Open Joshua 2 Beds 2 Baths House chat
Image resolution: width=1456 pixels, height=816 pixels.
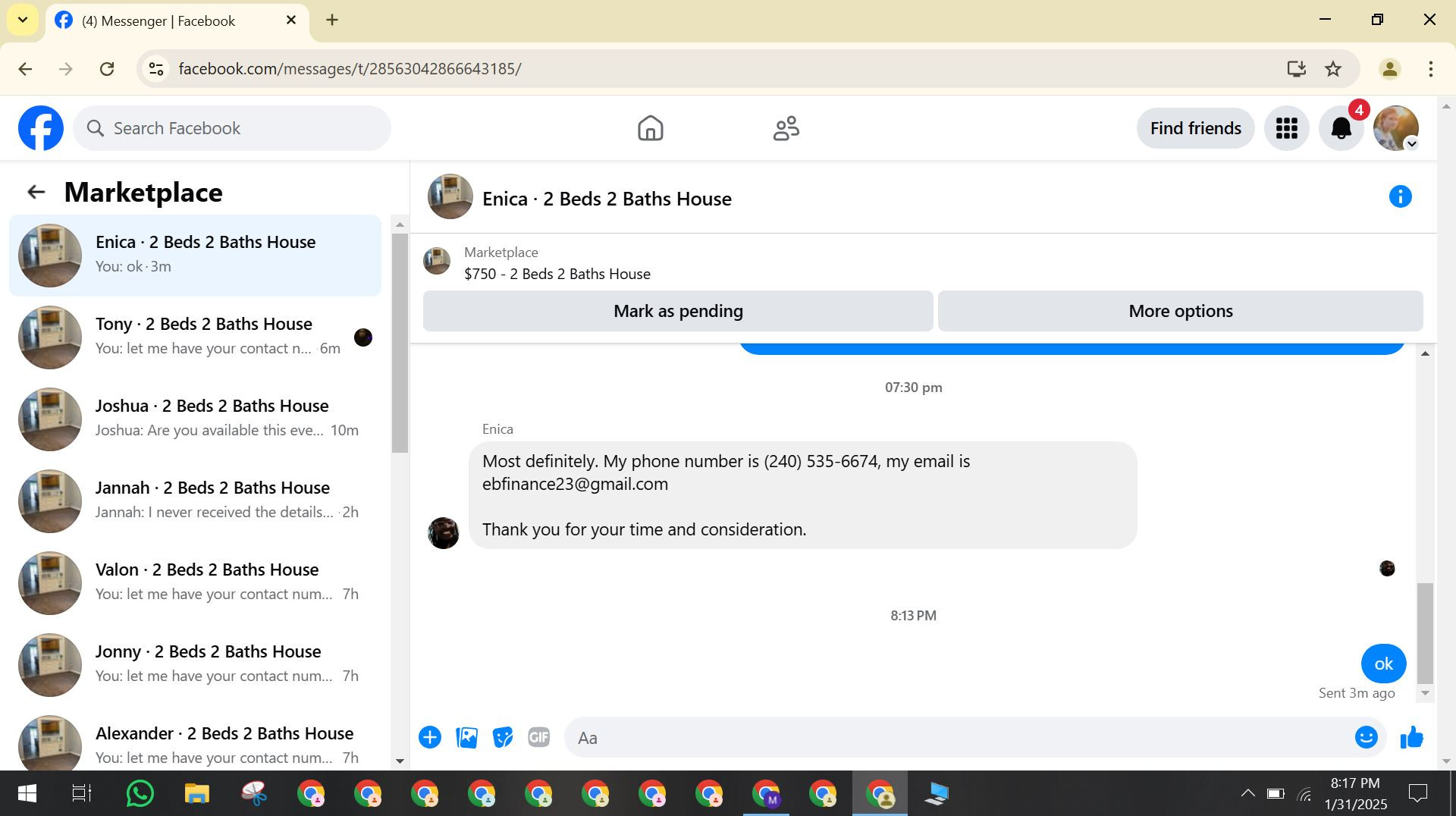(x=195, y=419)
